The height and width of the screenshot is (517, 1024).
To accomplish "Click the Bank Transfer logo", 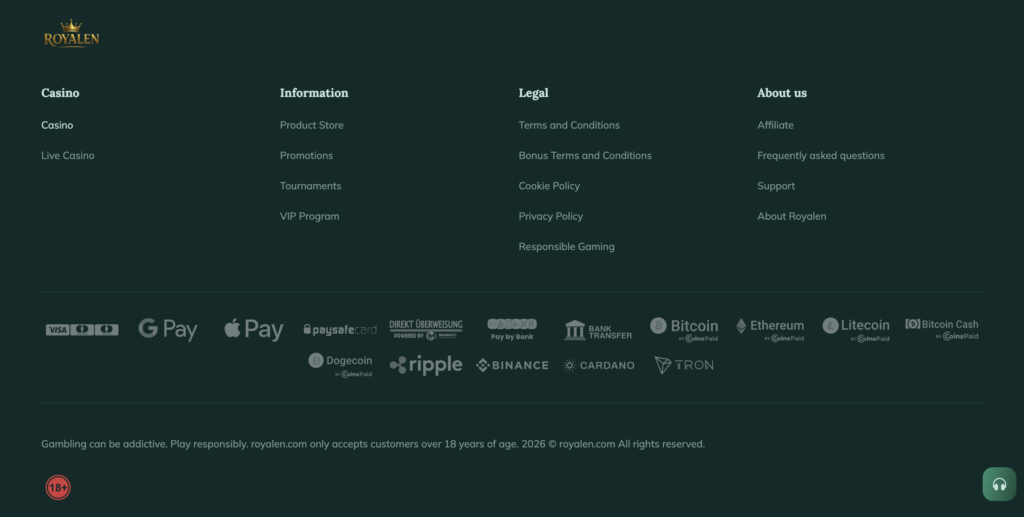I will tap(598, 330).
